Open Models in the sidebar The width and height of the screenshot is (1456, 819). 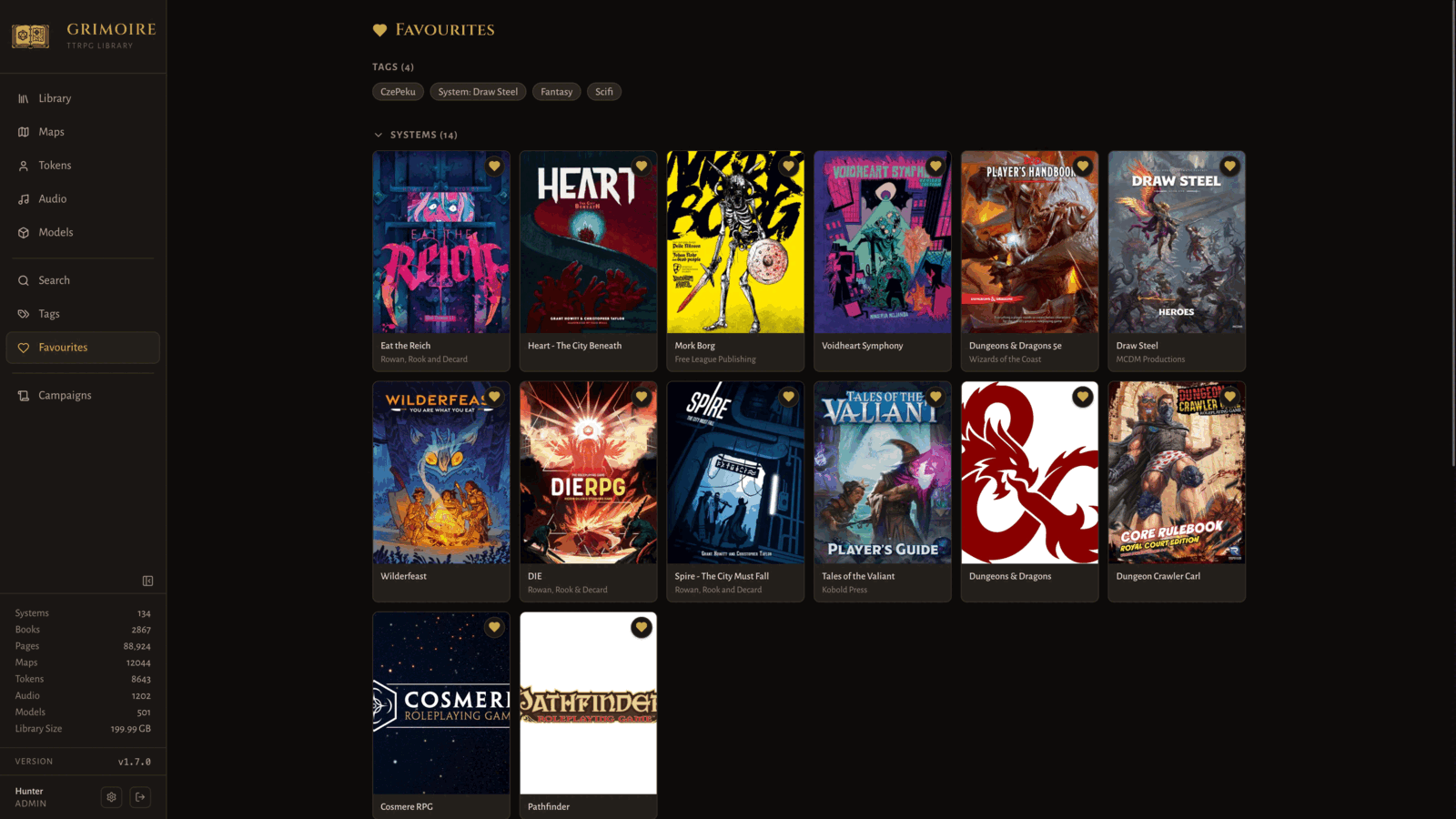pos(83,232)
